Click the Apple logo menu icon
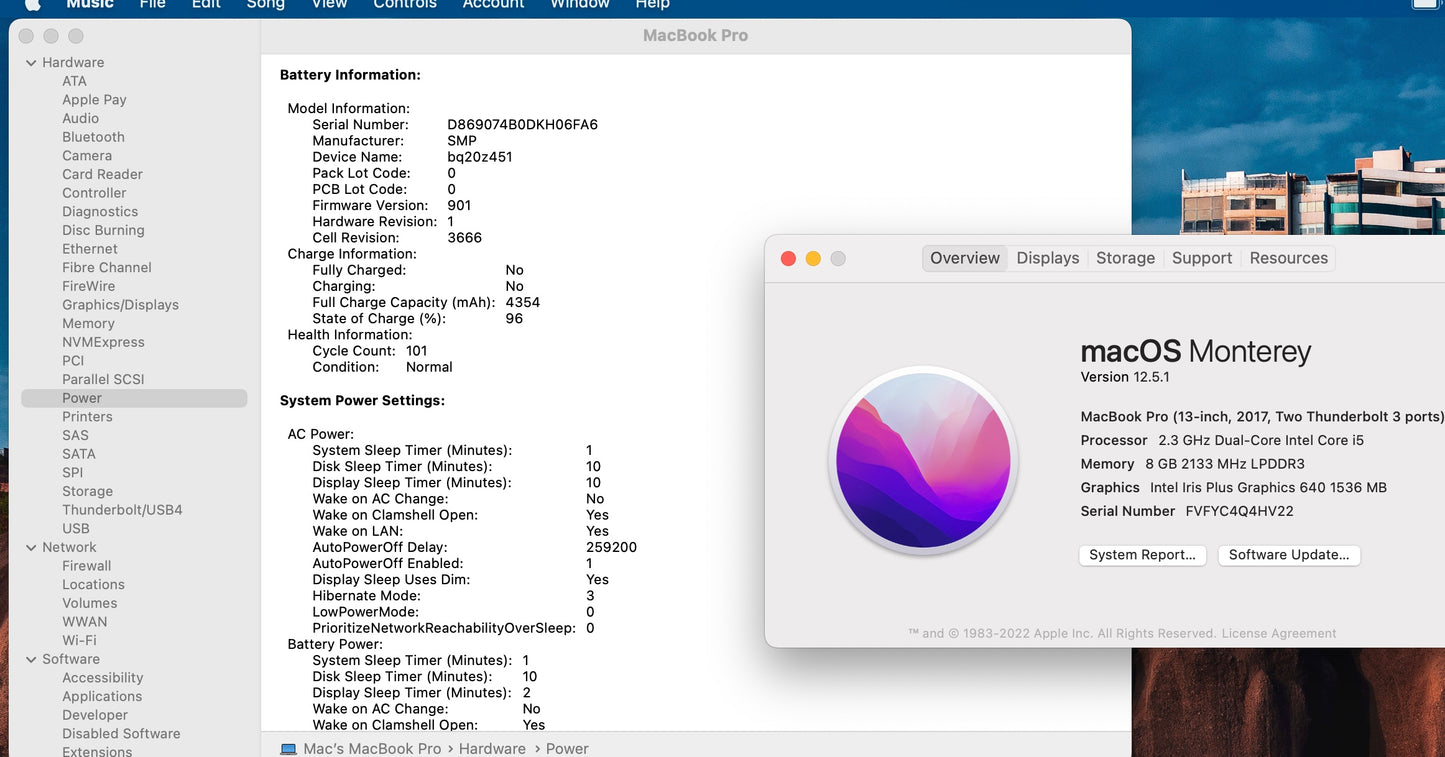Image resolution: width=1445 pixels, height=757 pixels. tap(32, 4)
